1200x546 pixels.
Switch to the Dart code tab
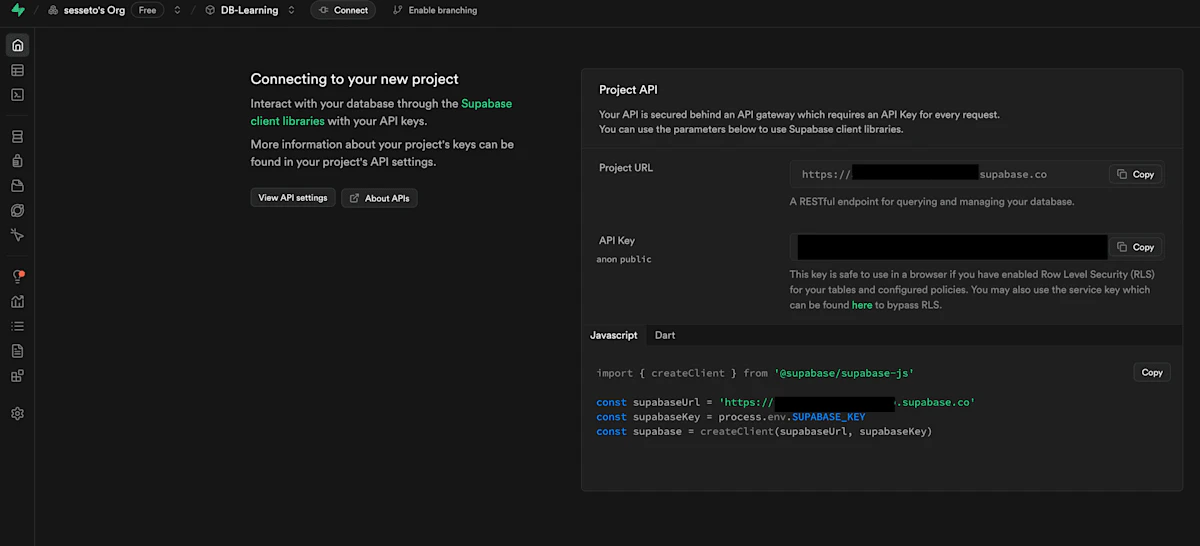click(665, 335)
